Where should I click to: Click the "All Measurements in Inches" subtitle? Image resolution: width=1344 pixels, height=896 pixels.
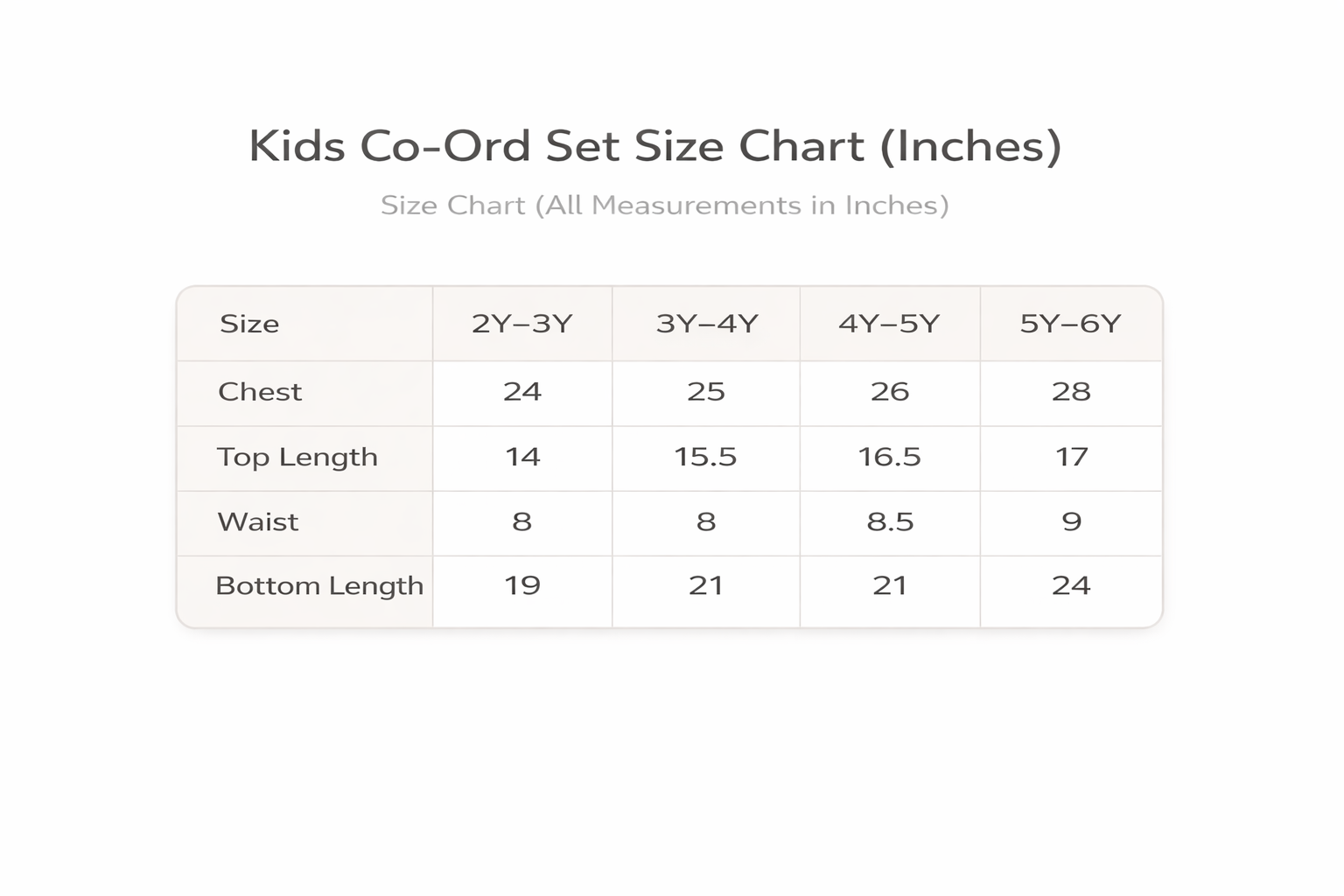[664, 206]
